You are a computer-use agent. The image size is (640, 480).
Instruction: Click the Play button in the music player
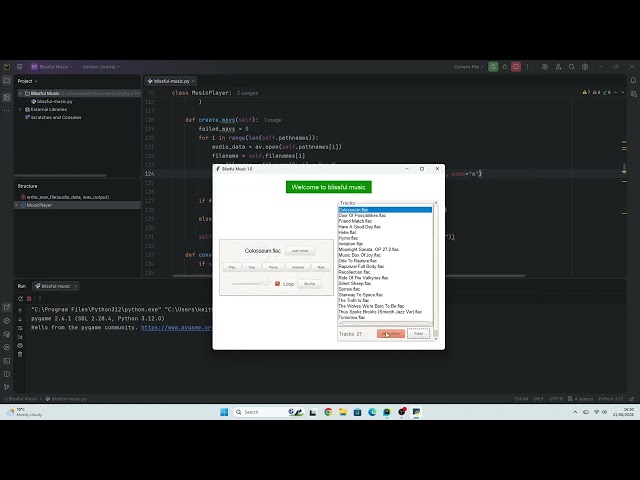[232, 267]
